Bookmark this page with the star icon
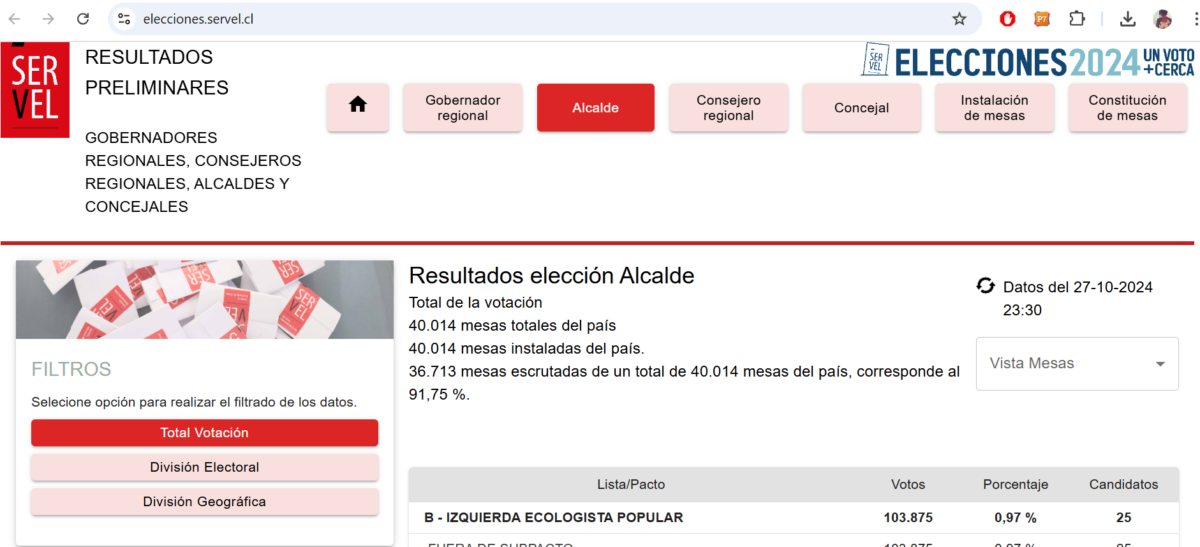 click(959, 19)
